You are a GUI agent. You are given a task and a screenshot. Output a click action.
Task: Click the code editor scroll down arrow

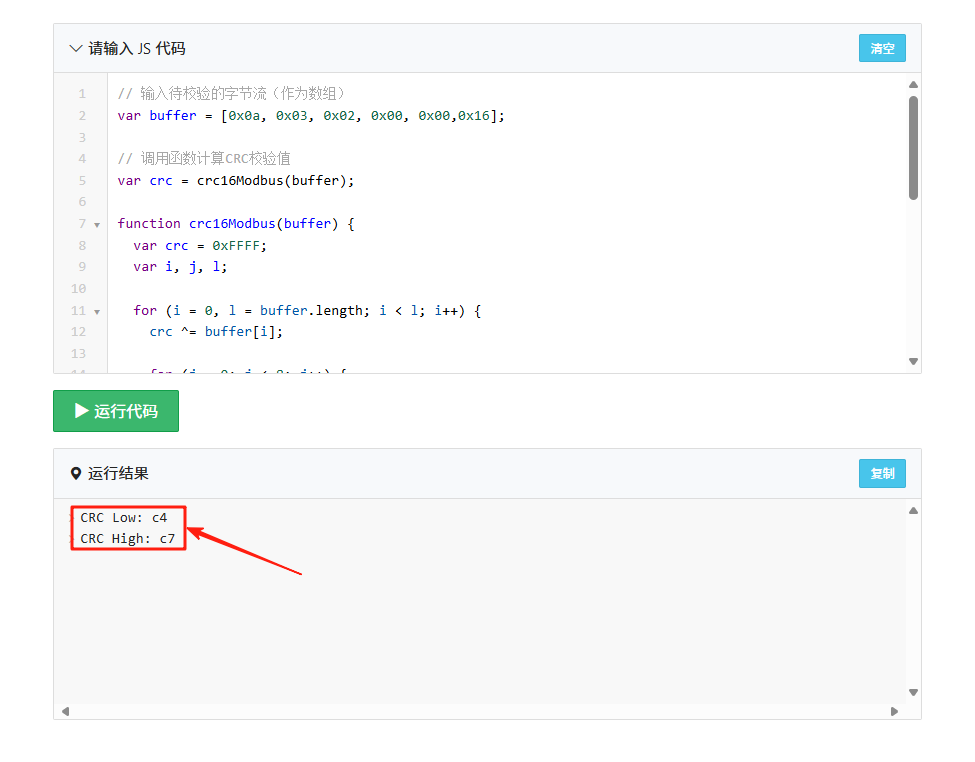point(913,361)
